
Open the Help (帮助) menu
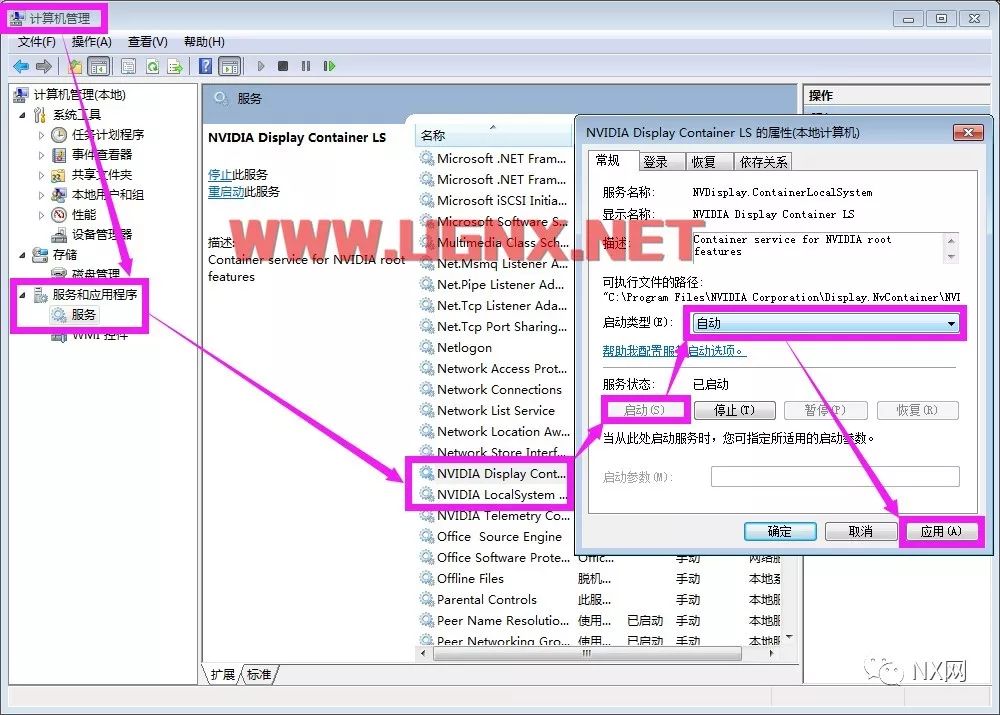click(204, 41)
